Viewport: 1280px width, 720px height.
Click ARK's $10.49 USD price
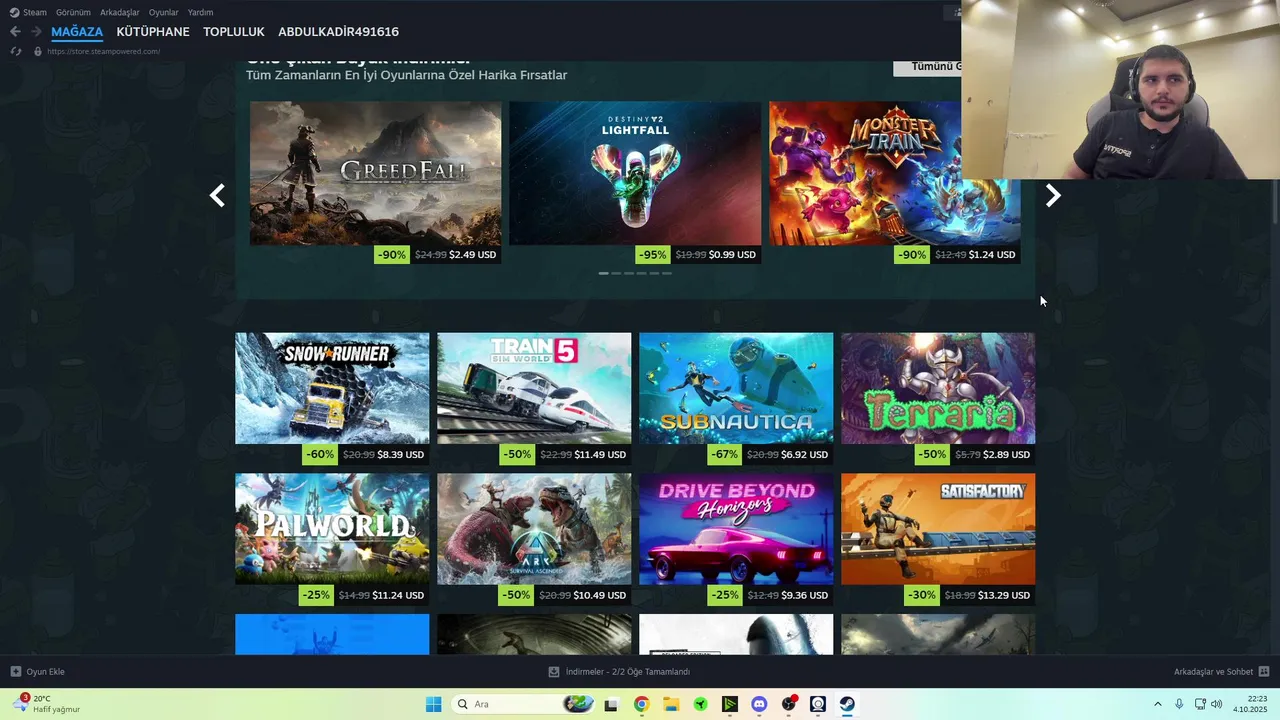[x=600, y=595]
